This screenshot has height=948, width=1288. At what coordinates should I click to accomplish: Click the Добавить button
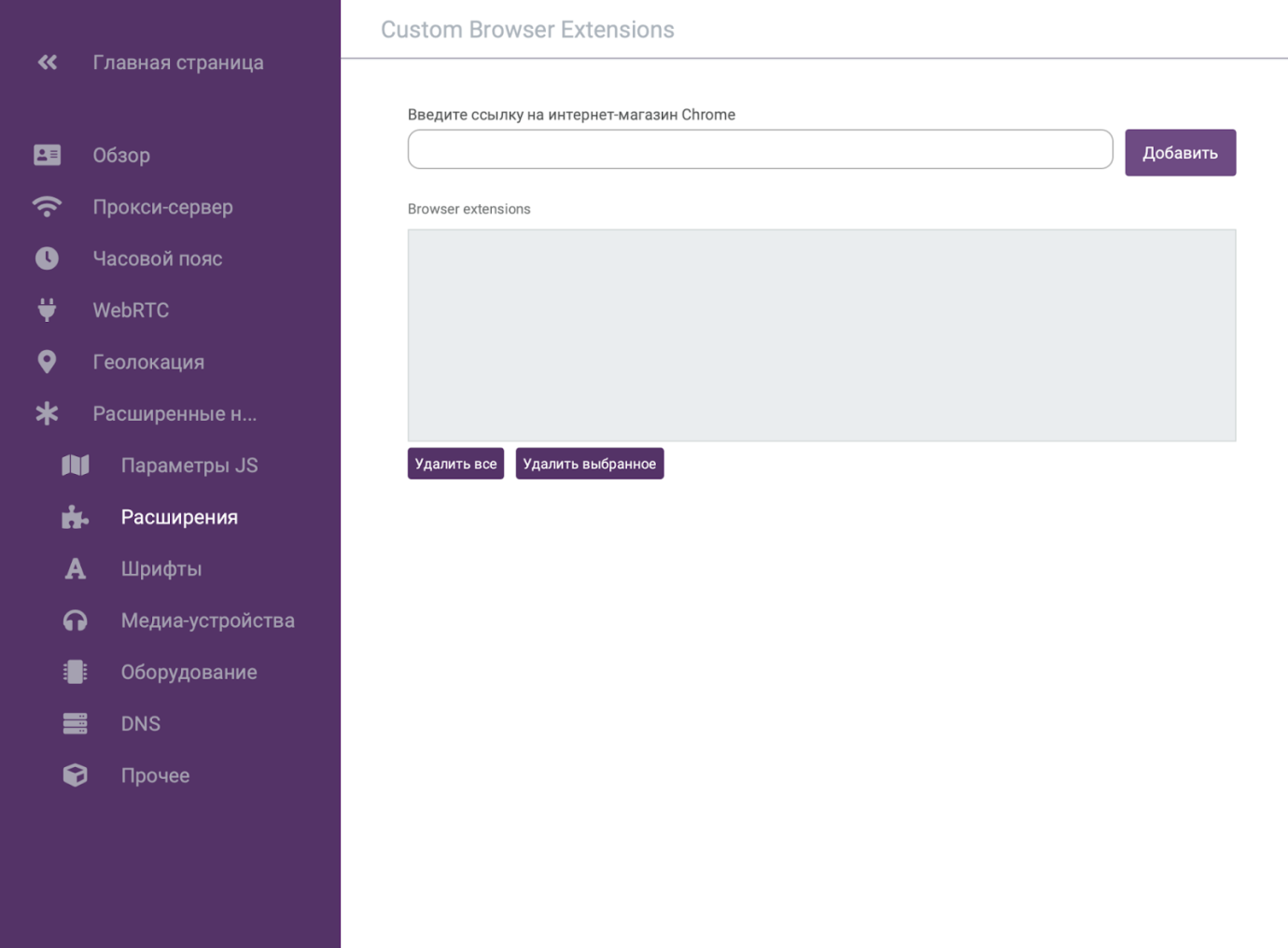pos(1180,152)
